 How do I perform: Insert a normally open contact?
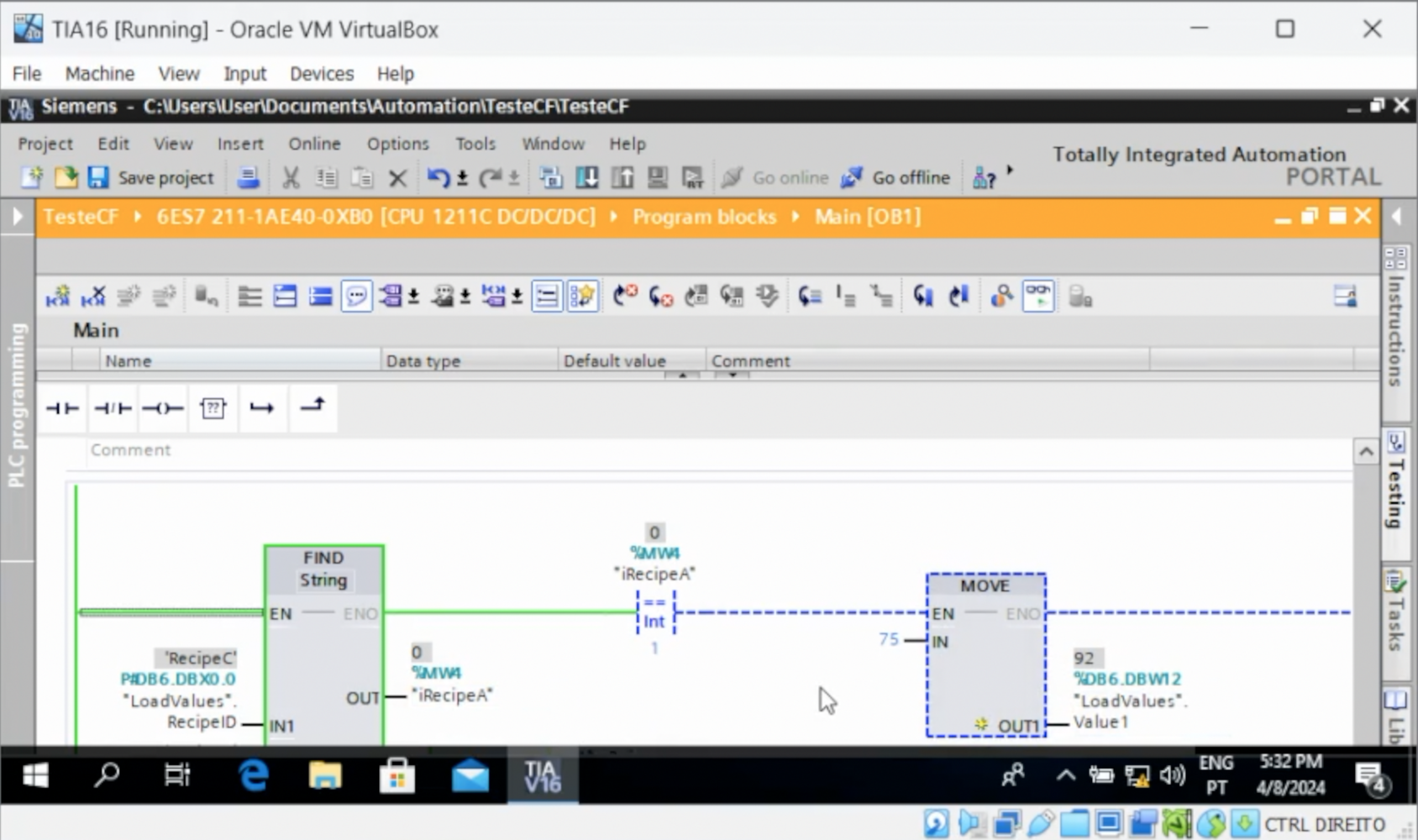[62, 408]
